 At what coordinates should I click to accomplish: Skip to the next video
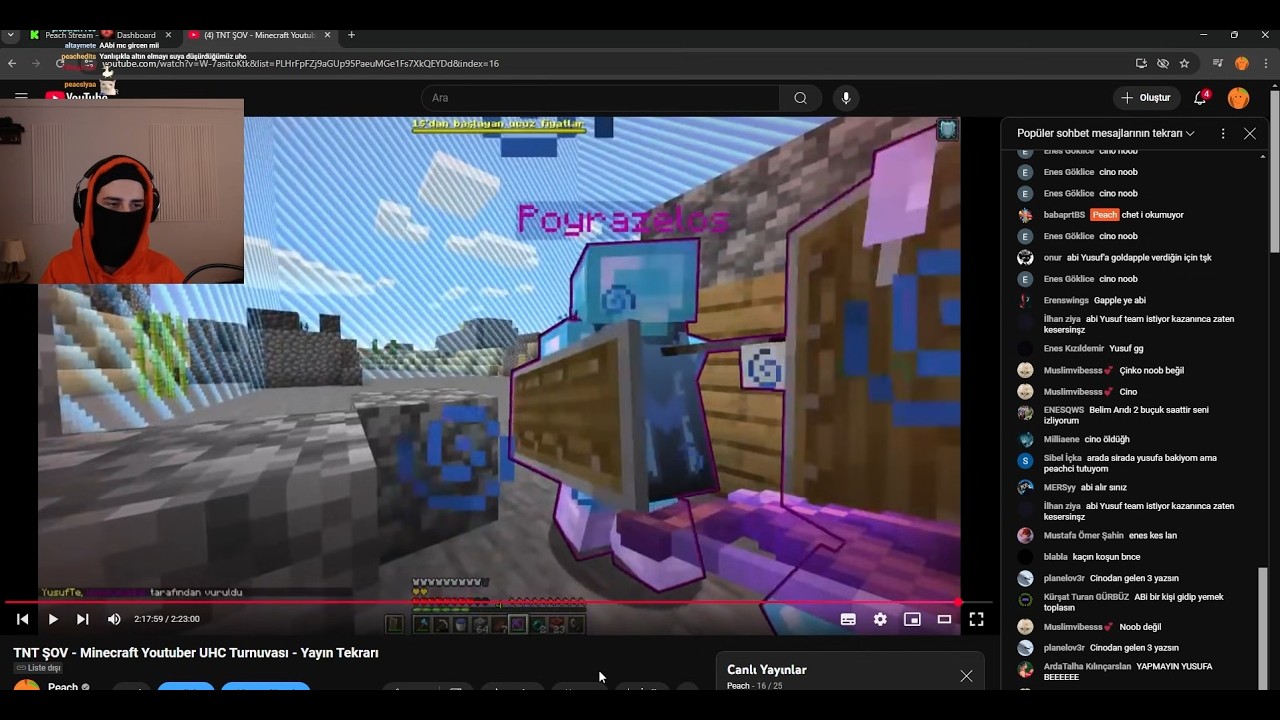(x=83, y=619)
